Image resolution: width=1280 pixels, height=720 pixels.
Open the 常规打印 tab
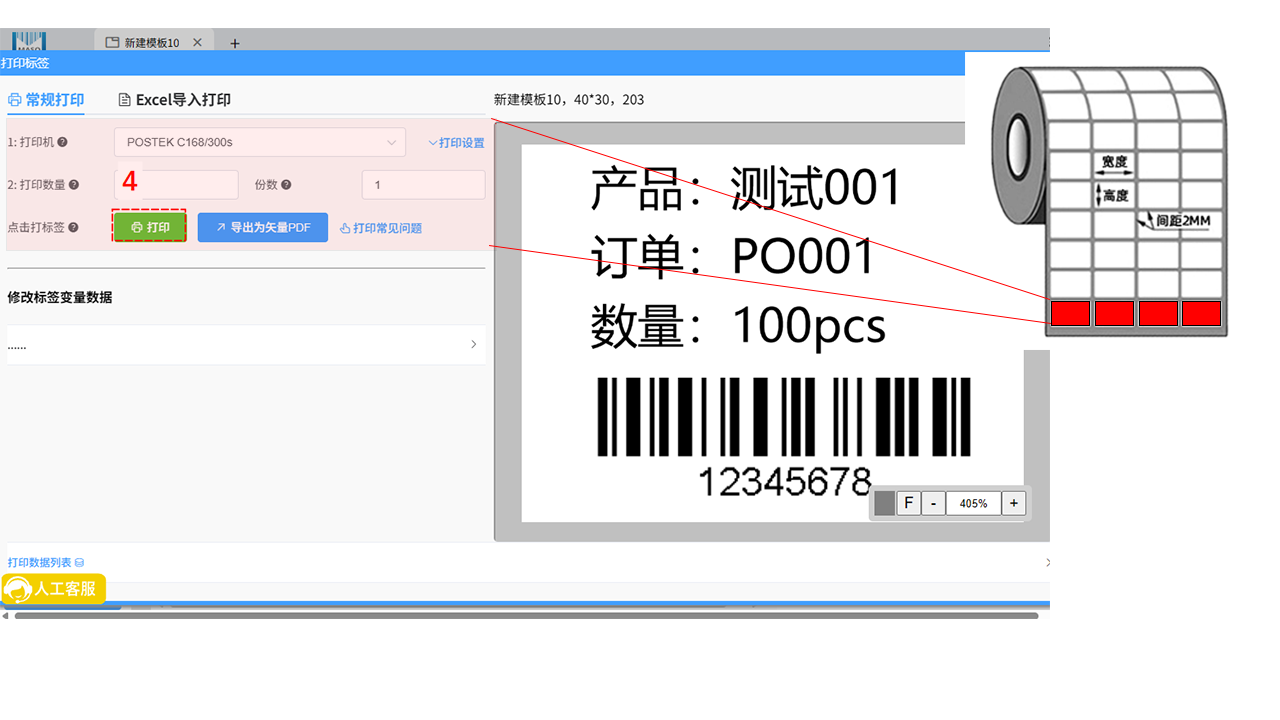46,100
